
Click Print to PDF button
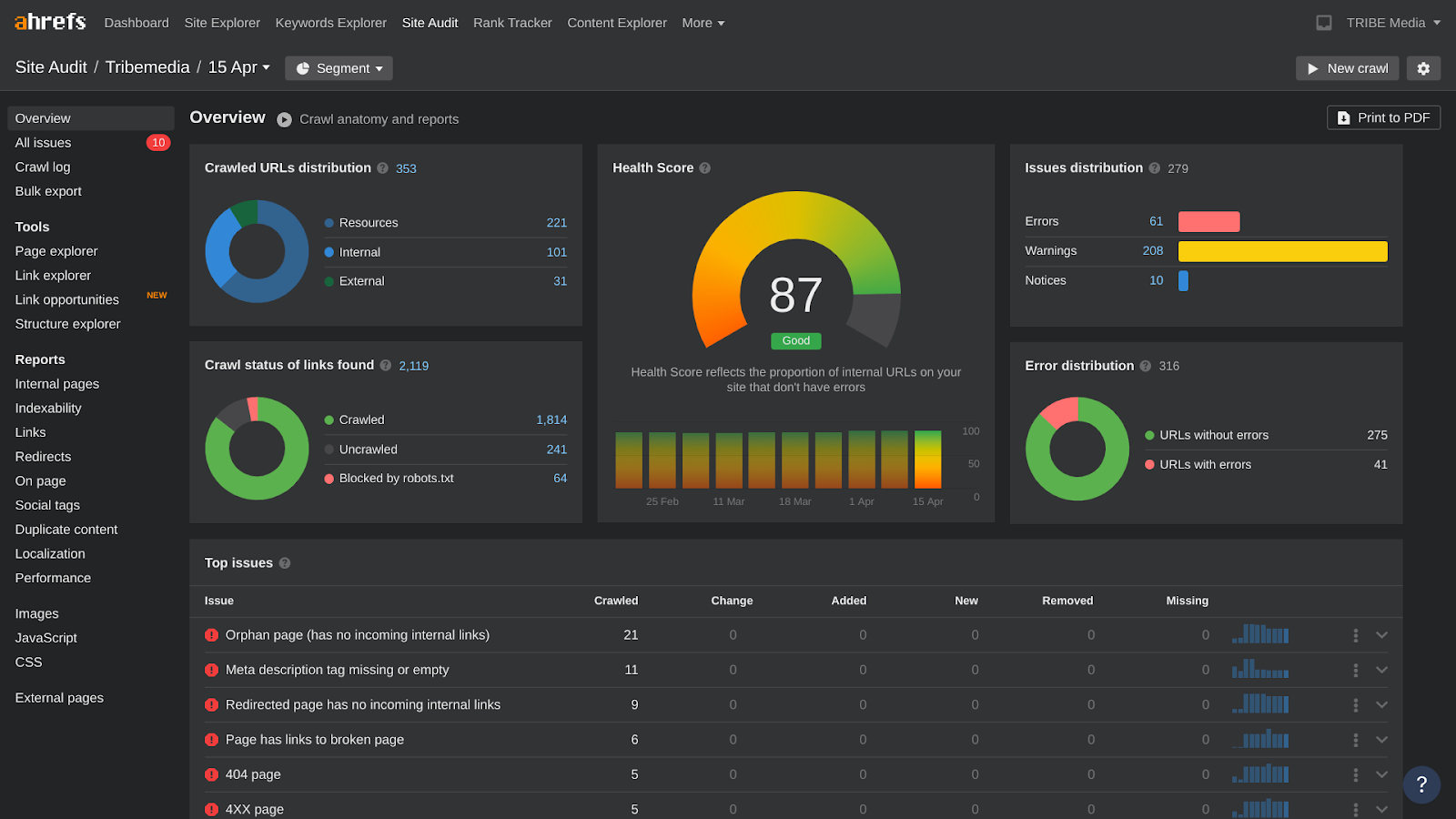pyautogui.click(x=1383, y=117)
